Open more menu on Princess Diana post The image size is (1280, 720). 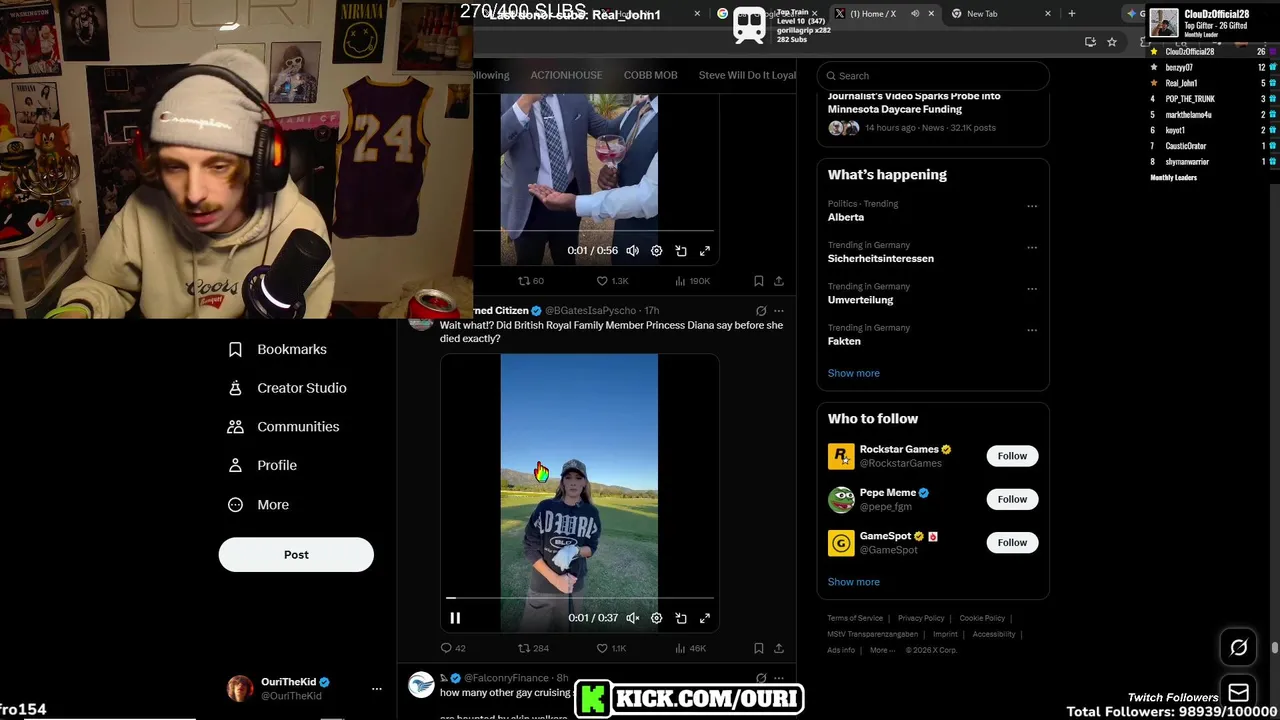tap(779, 311)
